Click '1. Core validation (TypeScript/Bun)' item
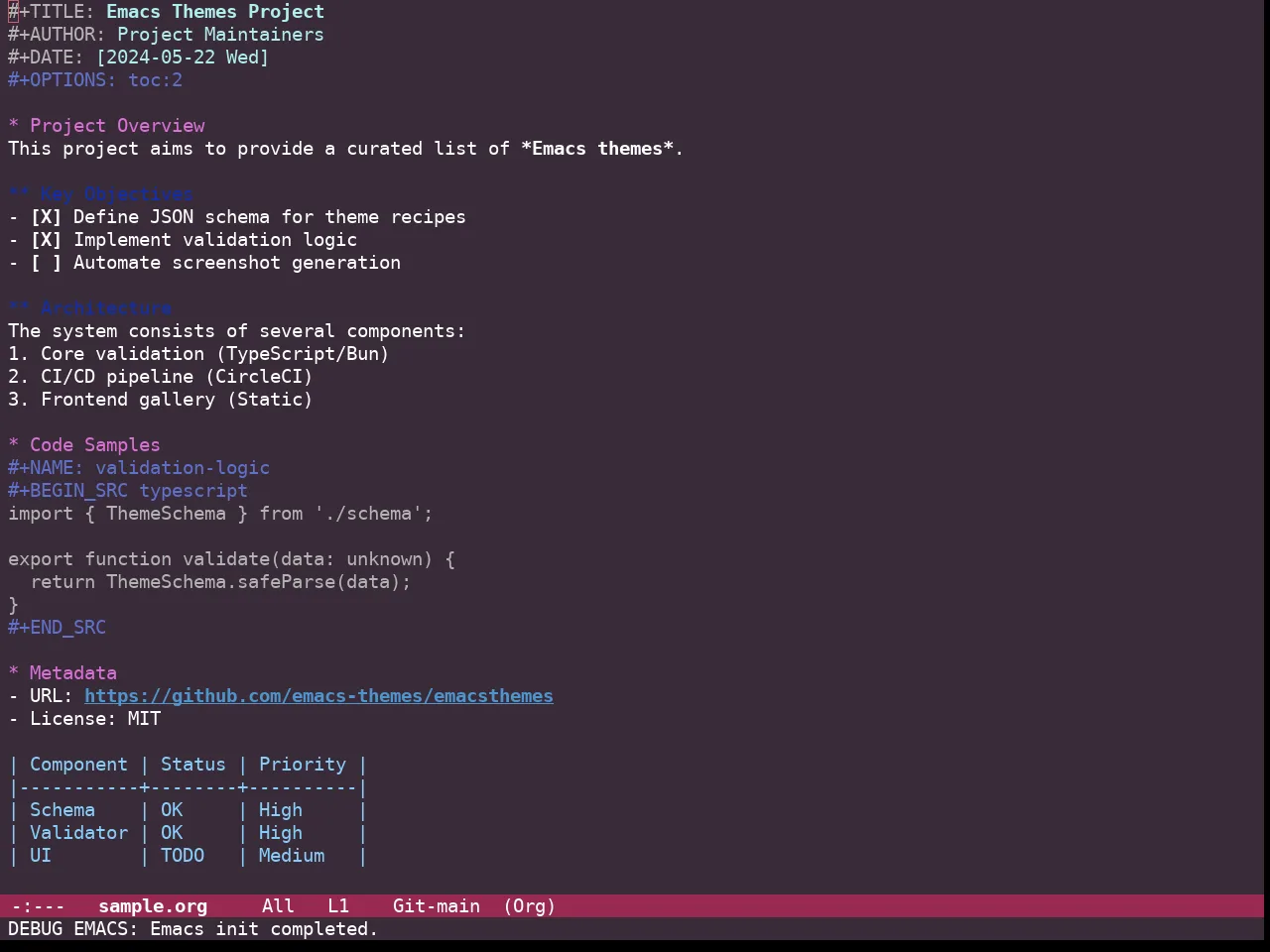The image size is (1270, 952). pyautogui.click(x=198, y=354)
